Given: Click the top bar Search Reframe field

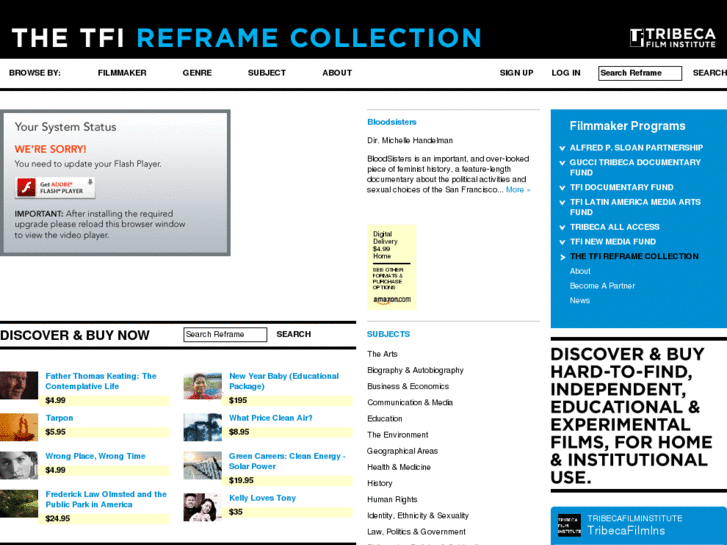Looking at the screenshot, I should [640, 73].
